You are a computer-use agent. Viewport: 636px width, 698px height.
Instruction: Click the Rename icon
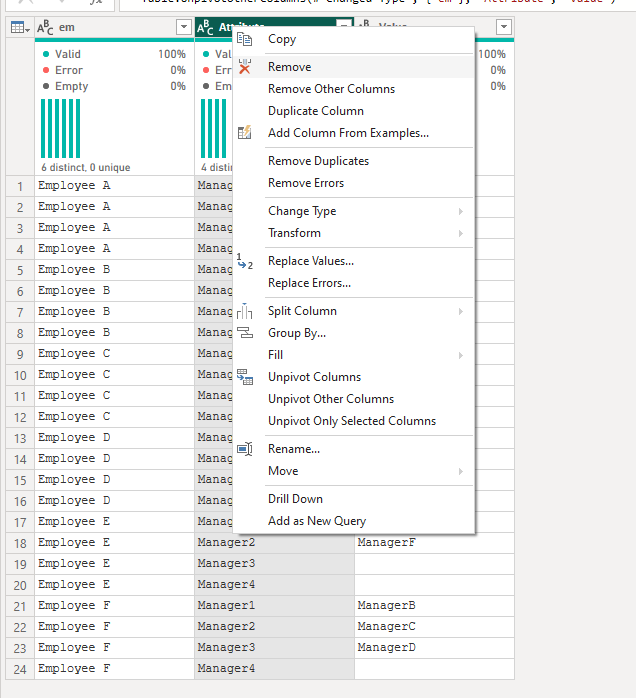244,449
